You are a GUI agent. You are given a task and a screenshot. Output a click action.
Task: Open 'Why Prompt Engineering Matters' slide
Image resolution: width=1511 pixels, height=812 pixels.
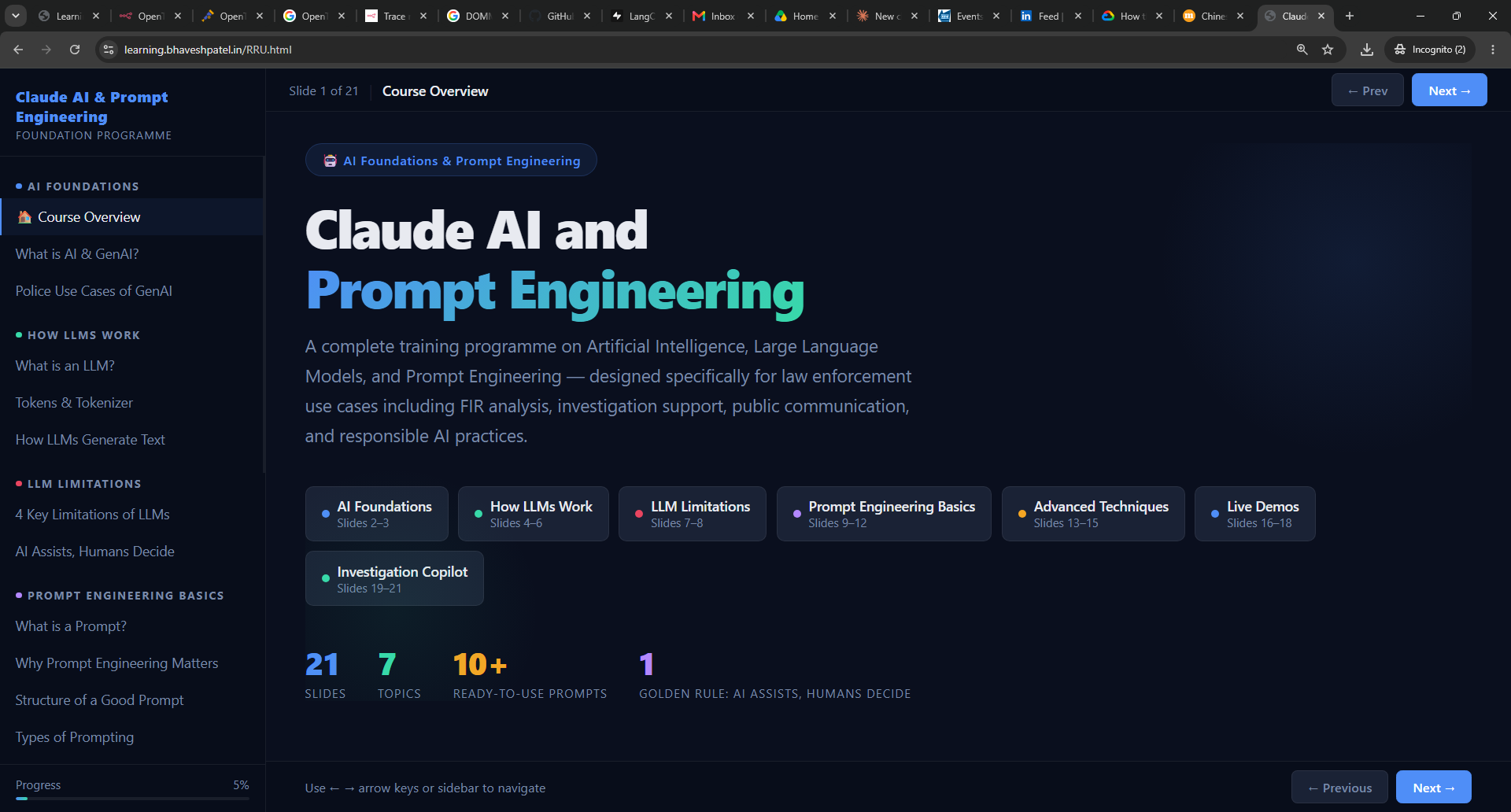[132, 663]
